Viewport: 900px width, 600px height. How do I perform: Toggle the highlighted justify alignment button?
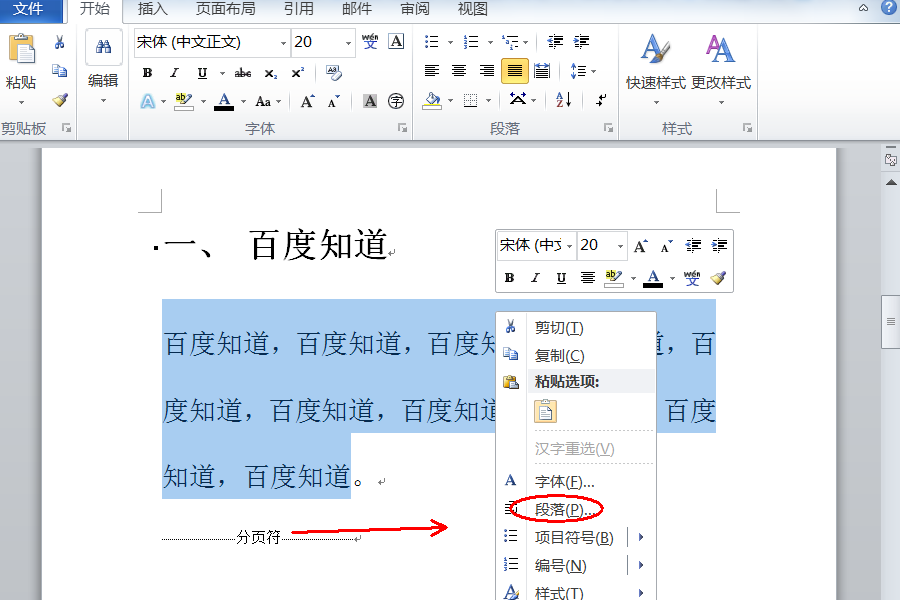point(515,71)
